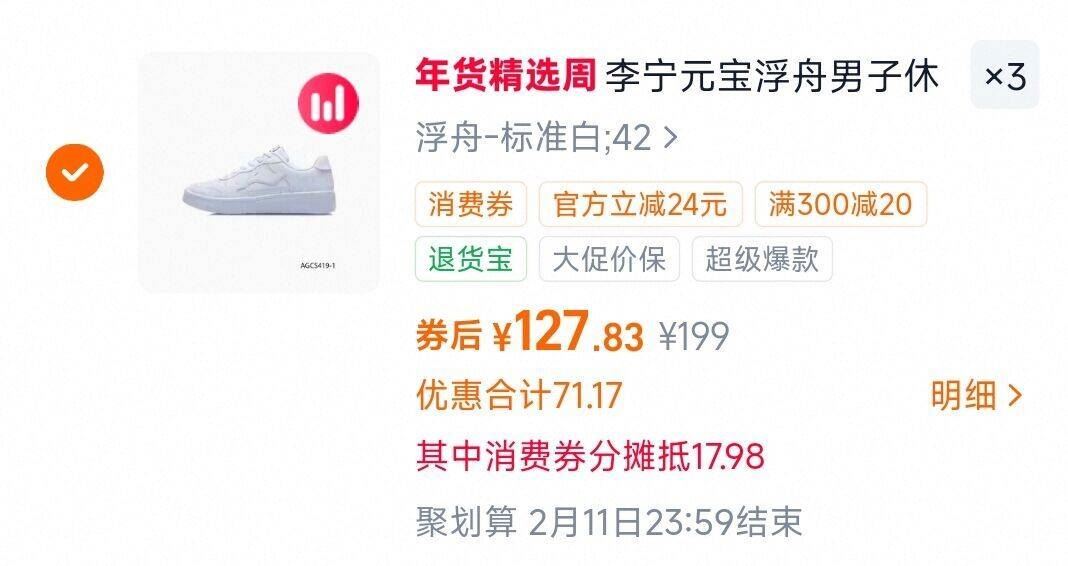Click the 优惠合计71.17 savings text
This screenshot has width=1068, height=566.
[x=519, y=395]
